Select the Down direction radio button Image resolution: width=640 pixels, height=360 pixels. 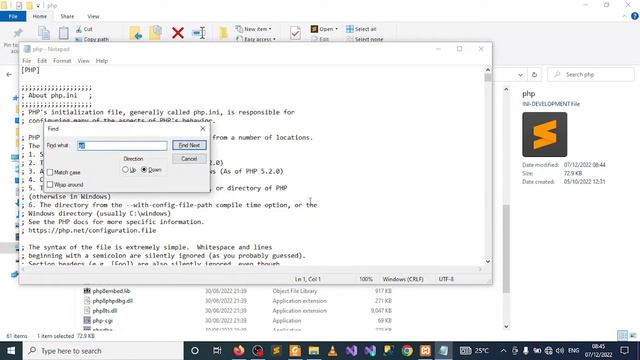tap(144, 169)
